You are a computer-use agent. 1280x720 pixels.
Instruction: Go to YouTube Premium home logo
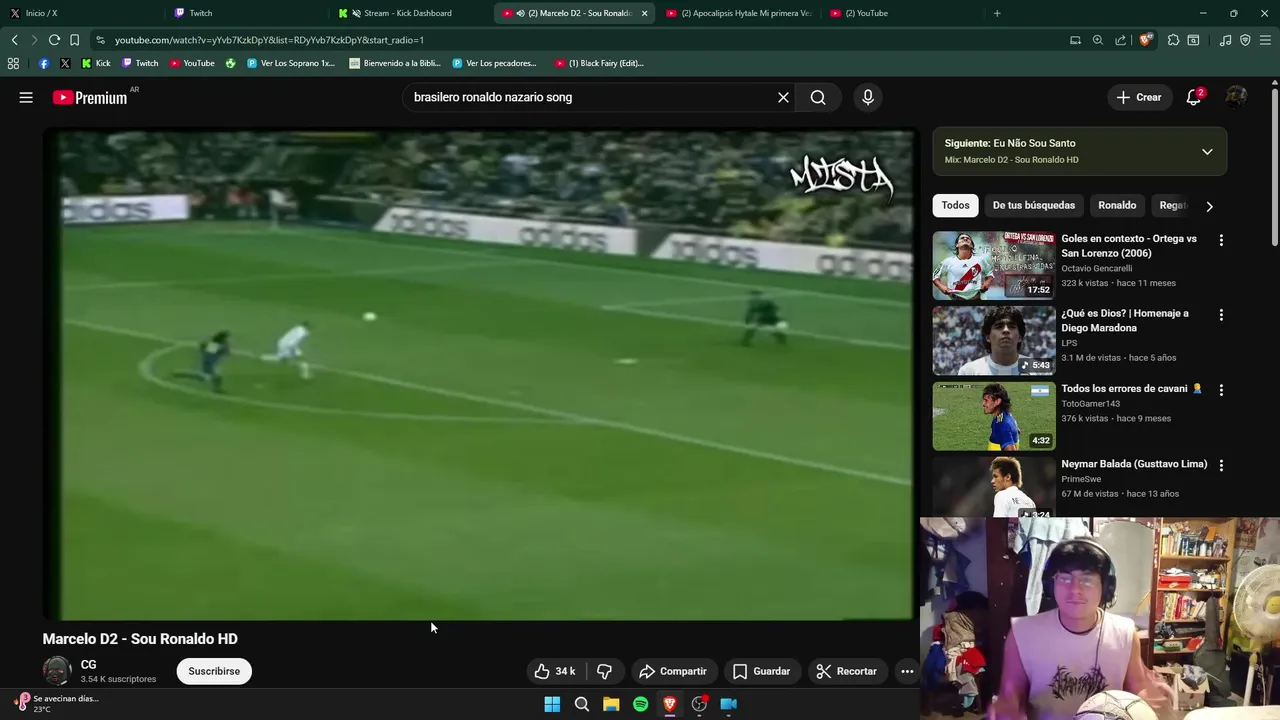tap(91, 97)
